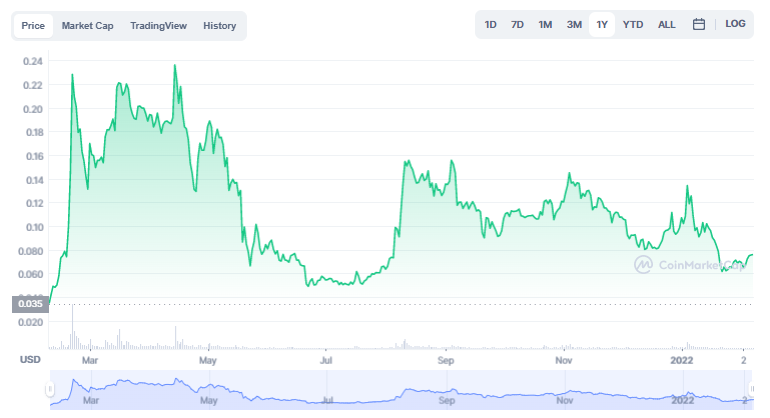Click the USD currency label
The height and width of the screenshot is (418, 770).
pos(30,359)
